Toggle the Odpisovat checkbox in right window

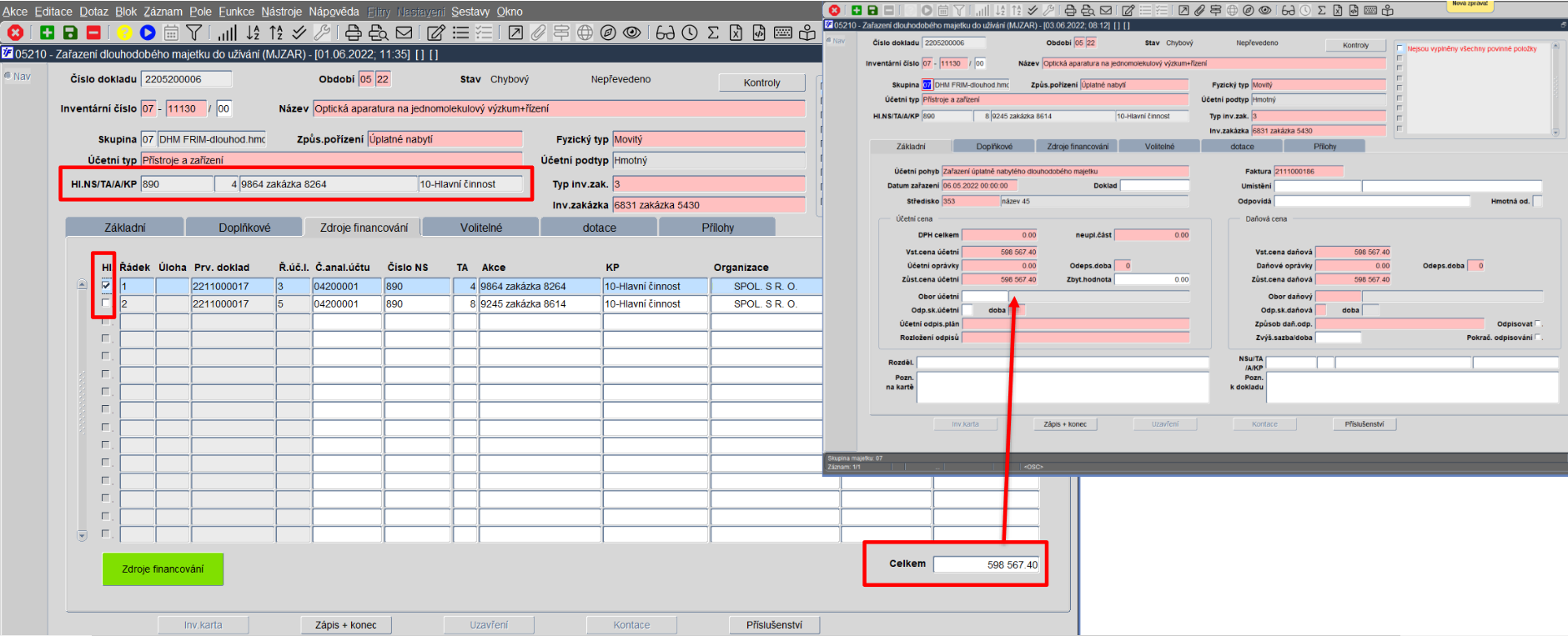1538,323
